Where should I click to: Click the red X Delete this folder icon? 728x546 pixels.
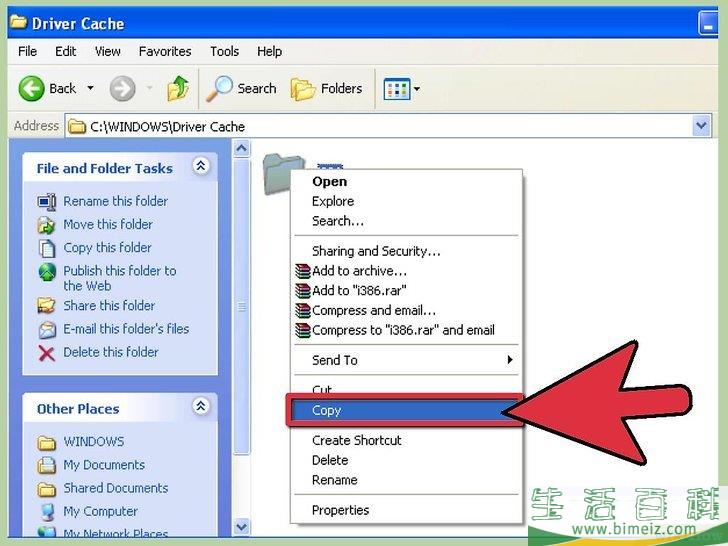[46, 352]
